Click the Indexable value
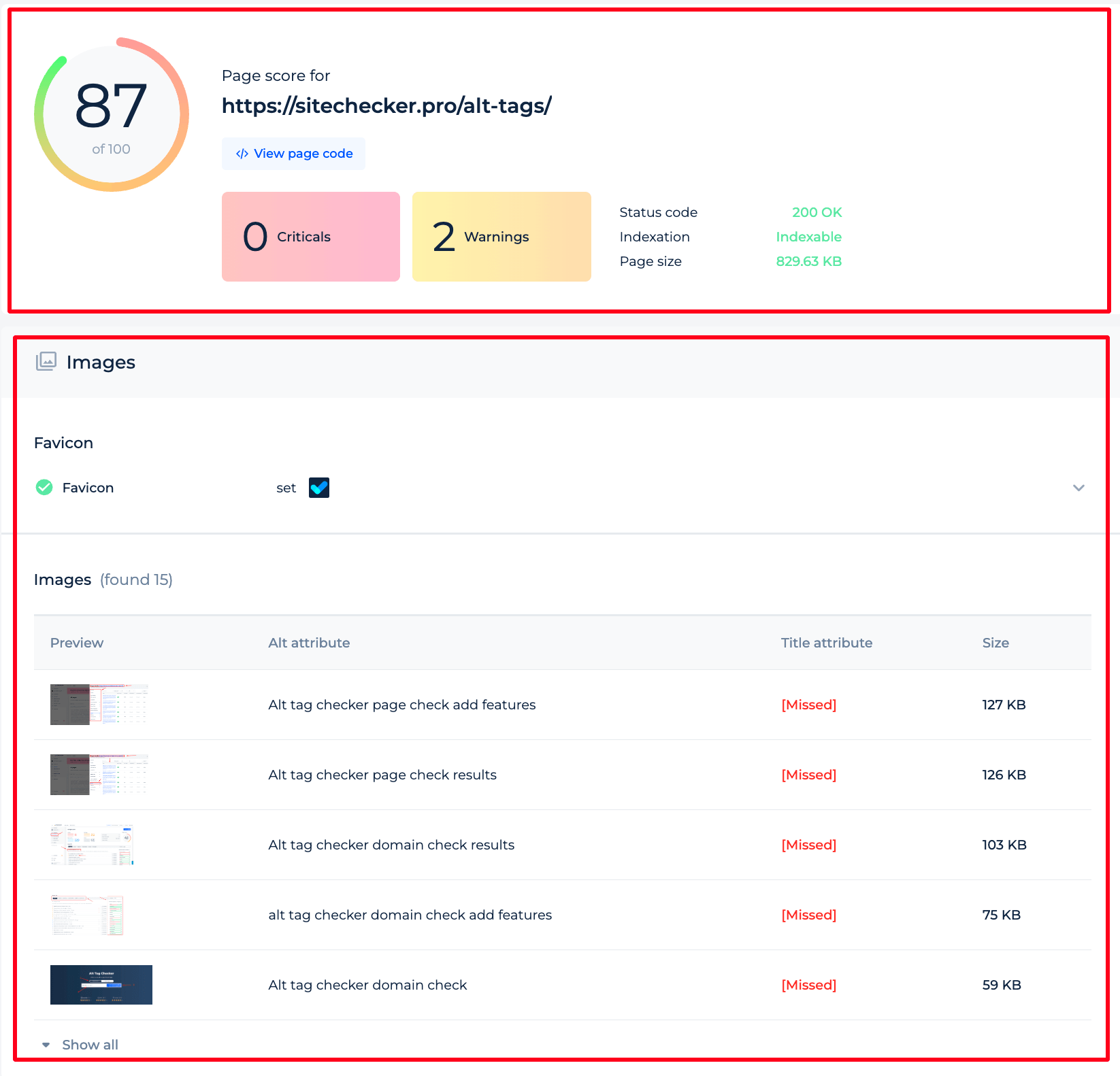 [809, 237]
